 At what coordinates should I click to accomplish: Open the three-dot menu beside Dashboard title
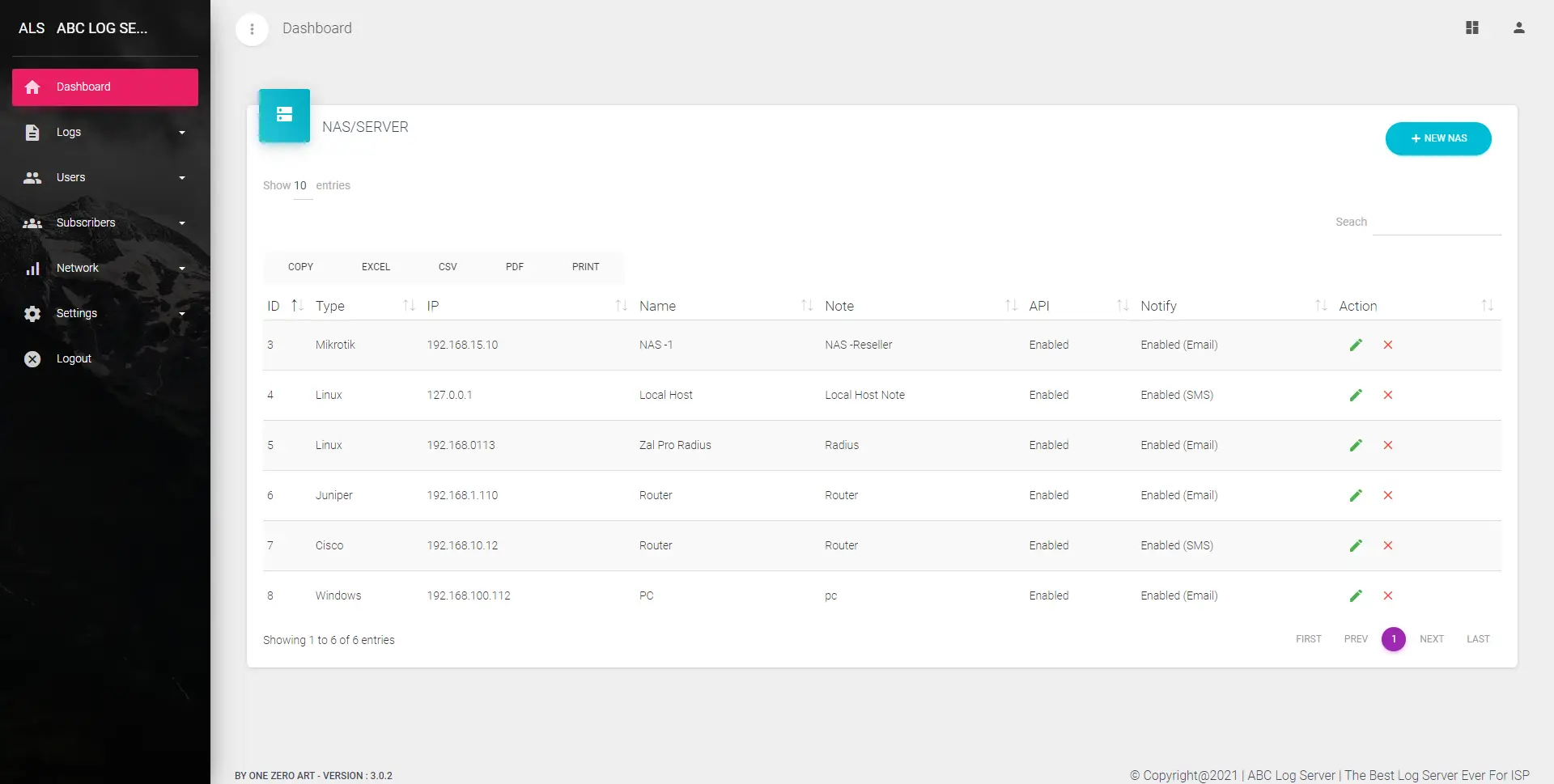[x=252, y=29]
